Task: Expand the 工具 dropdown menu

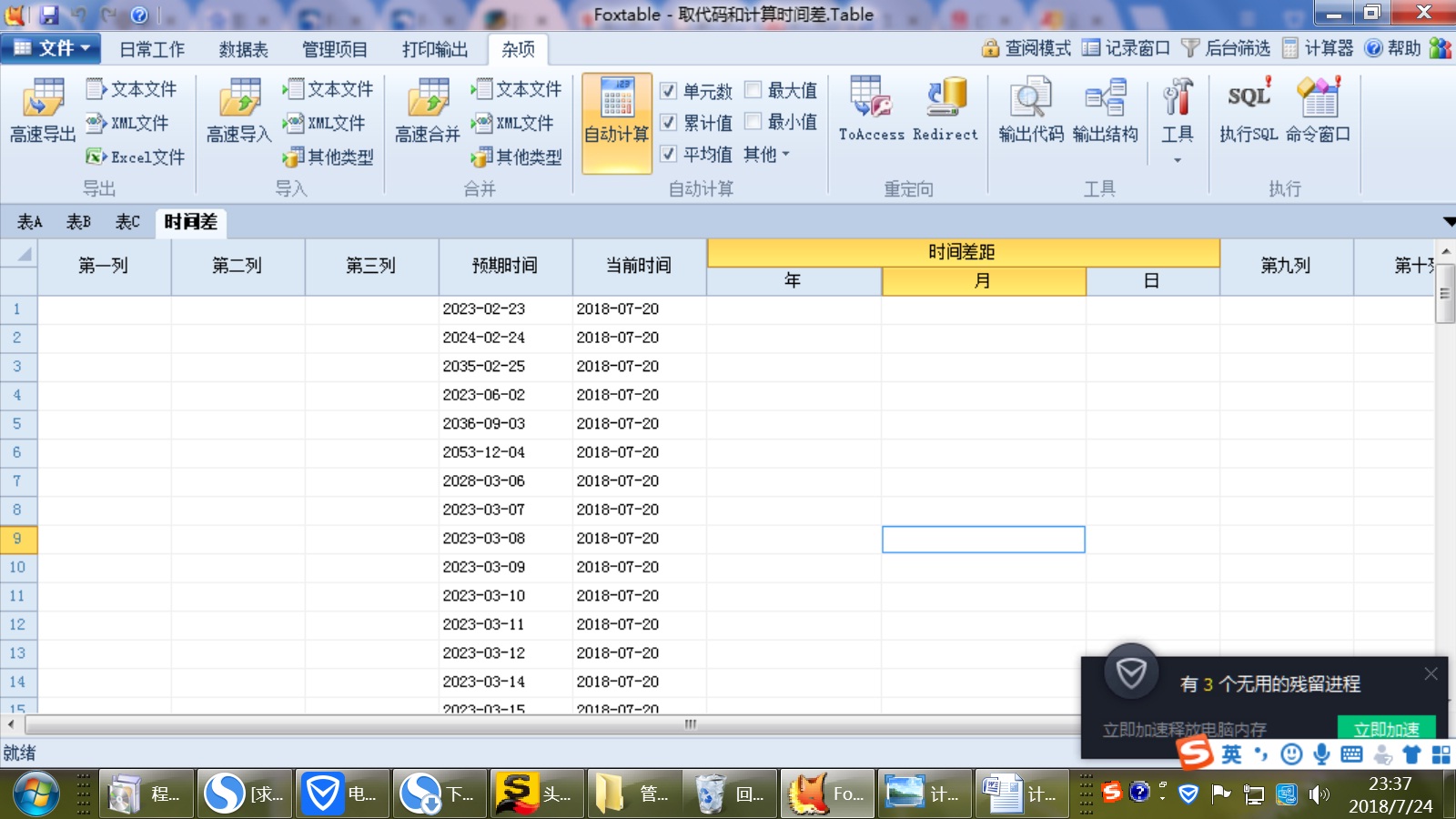Action: point(1177,121)
